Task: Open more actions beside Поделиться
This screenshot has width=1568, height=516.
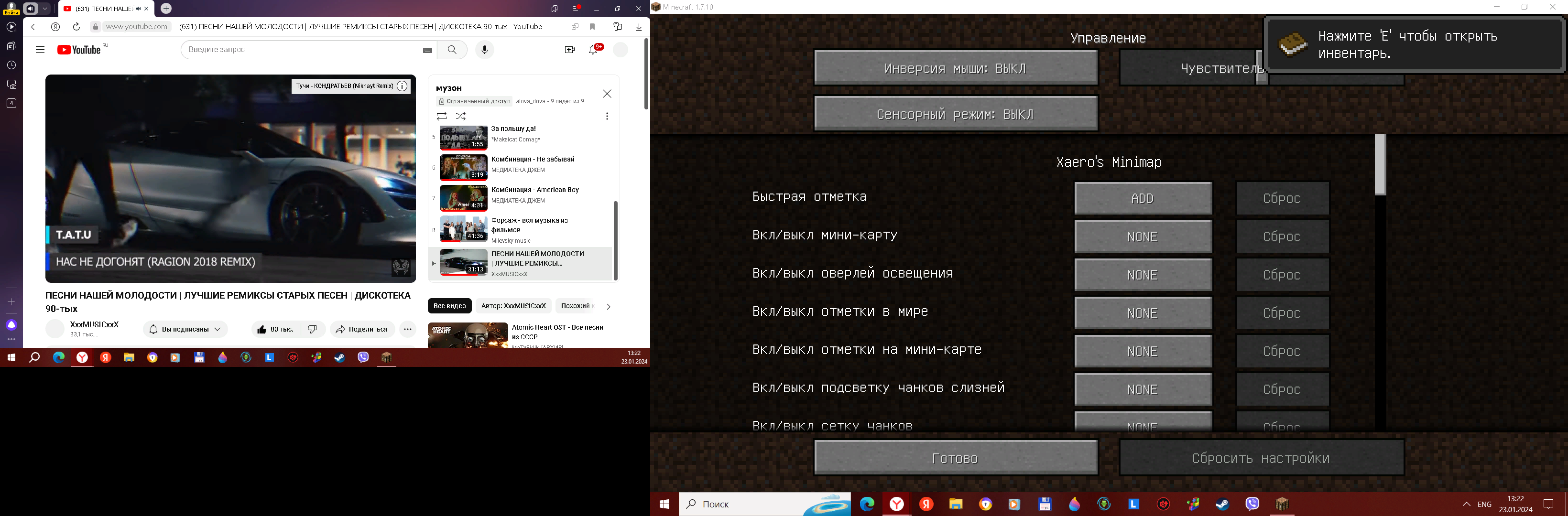Action: [408, 329]
